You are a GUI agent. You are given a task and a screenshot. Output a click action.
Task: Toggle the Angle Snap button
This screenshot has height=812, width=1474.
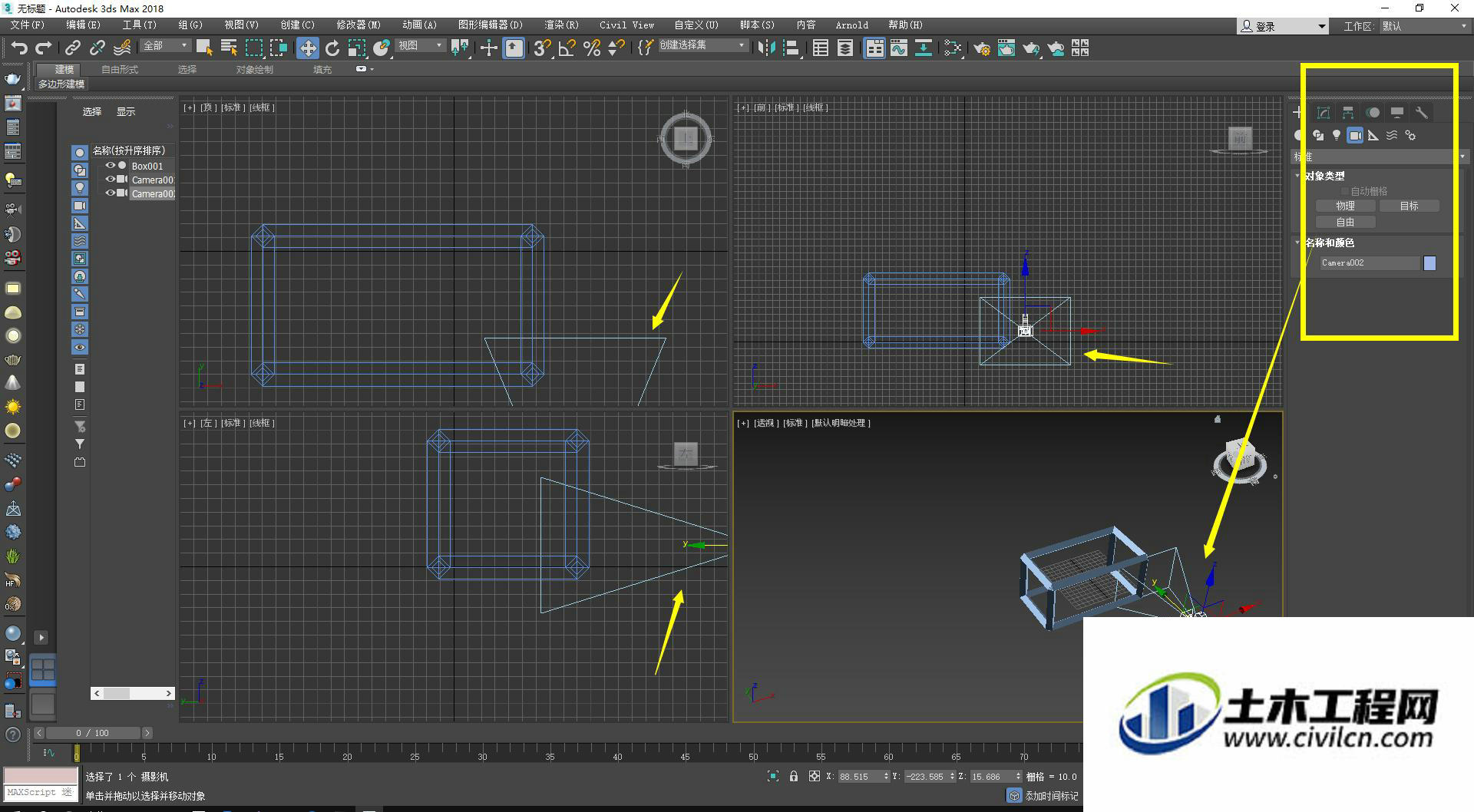567,48
